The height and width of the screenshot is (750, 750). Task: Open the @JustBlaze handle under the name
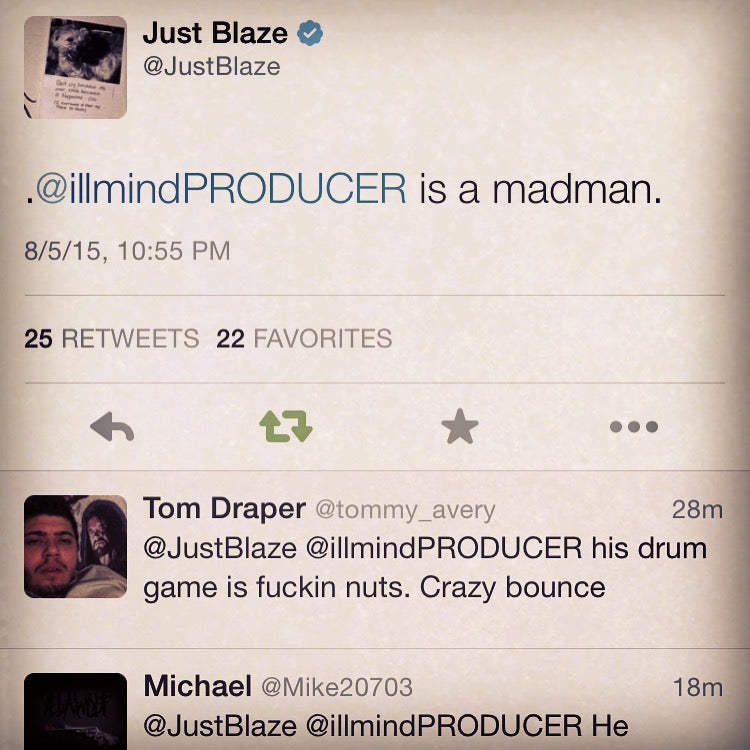[211, 67]
